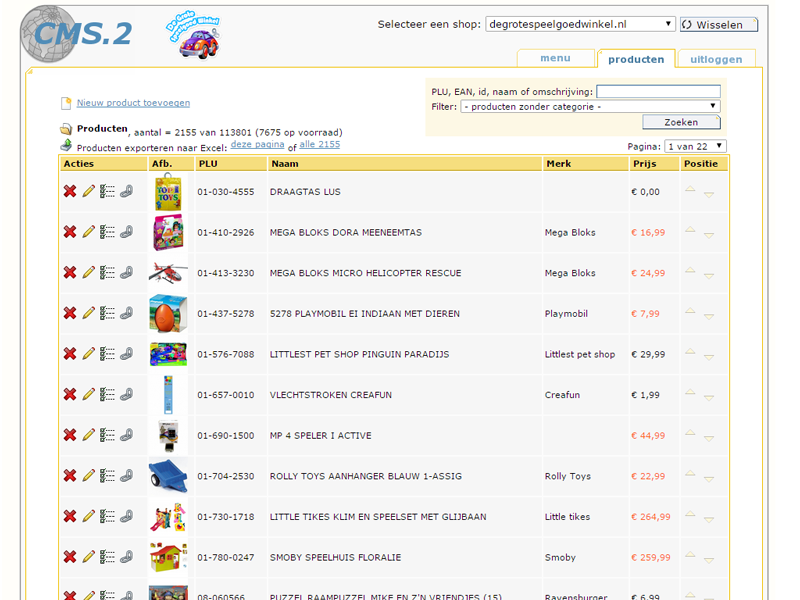
Task: Click link chain icon for DRAAGTAS LUS
Action: coord(127,191)
